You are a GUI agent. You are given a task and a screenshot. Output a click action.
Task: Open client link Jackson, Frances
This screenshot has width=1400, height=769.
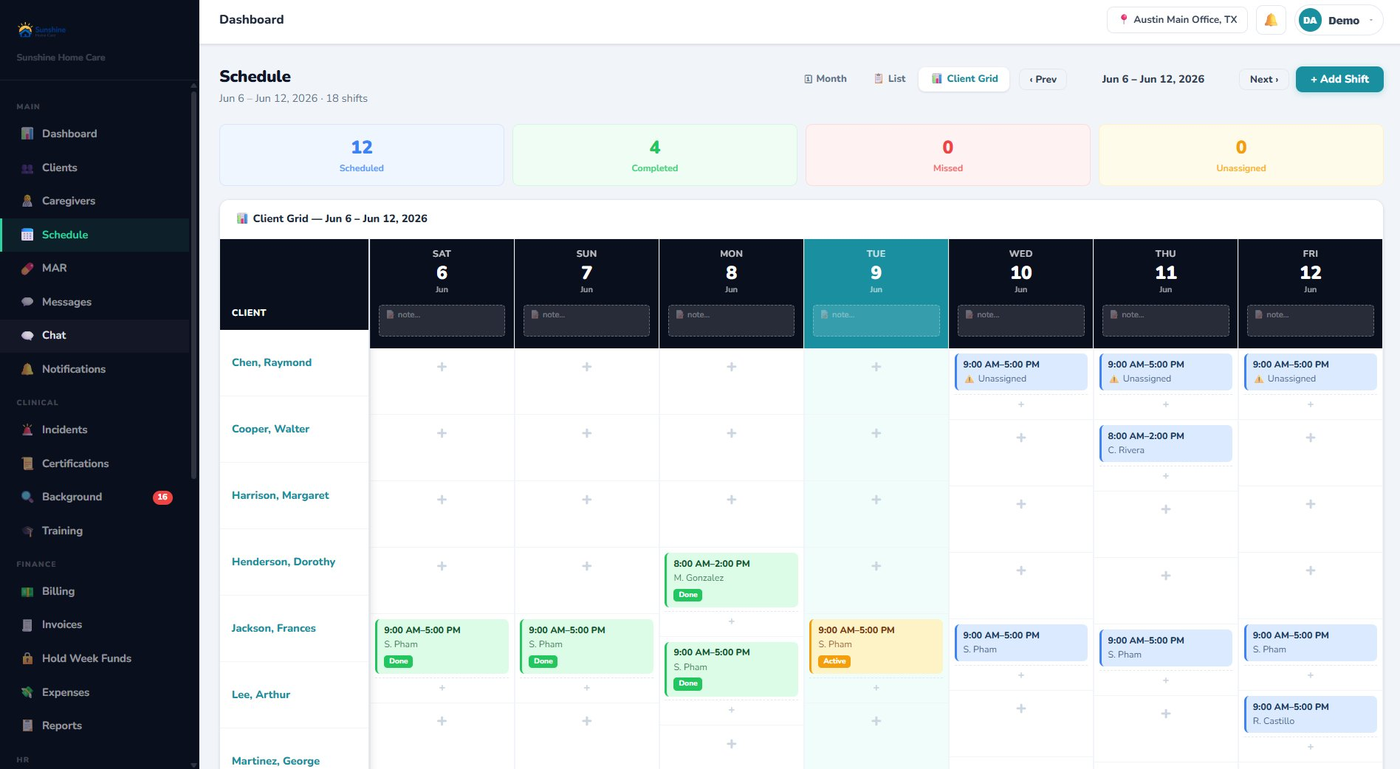(x=274, y=628)
